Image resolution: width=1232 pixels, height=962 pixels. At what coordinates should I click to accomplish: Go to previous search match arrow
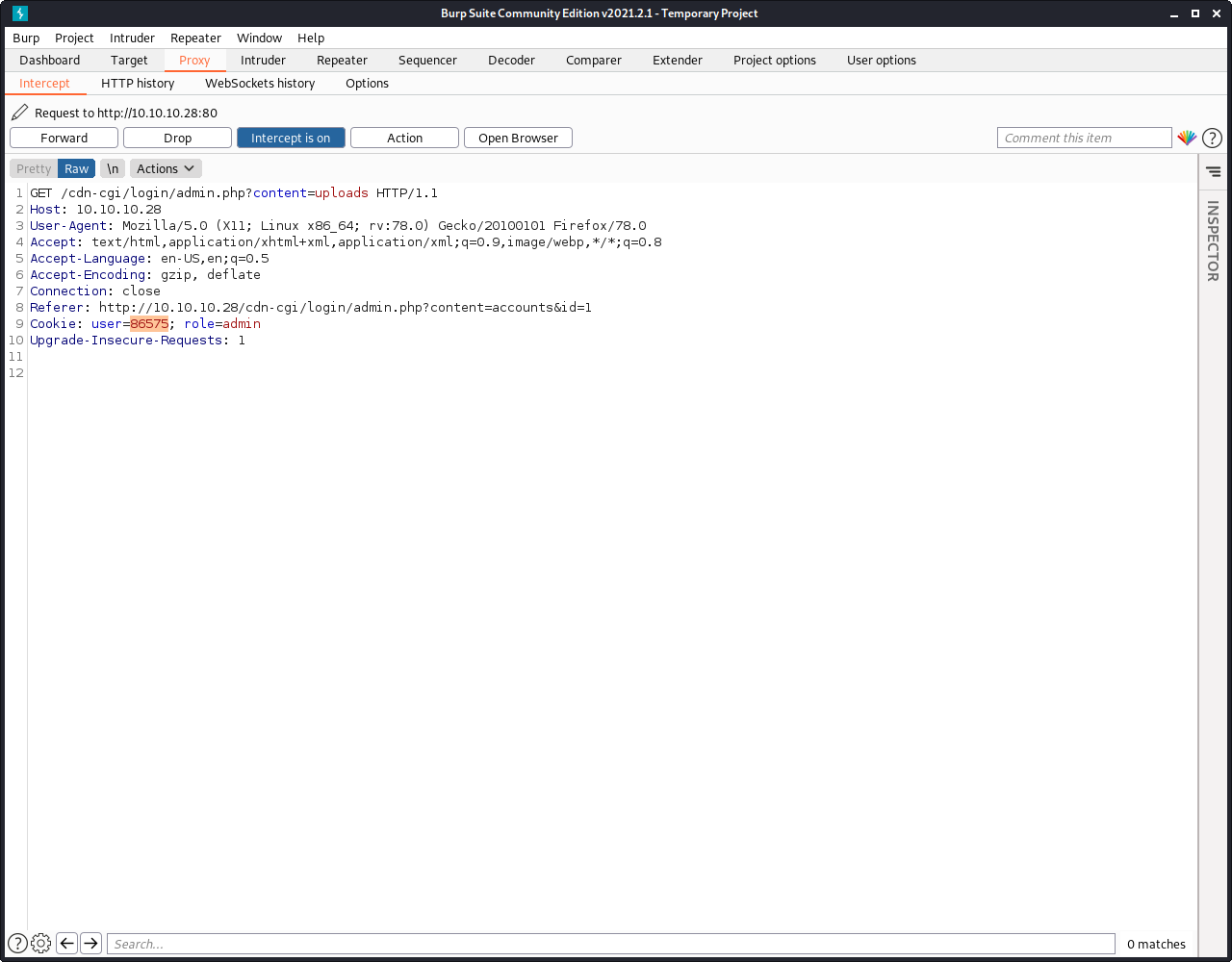coord(66,944)
